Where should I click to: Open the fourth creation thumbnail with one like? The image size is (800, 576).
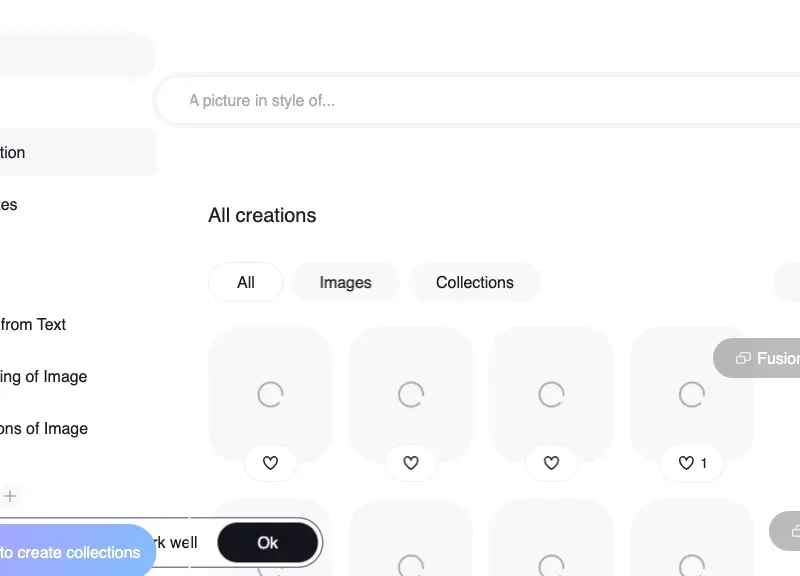point(692,393)
